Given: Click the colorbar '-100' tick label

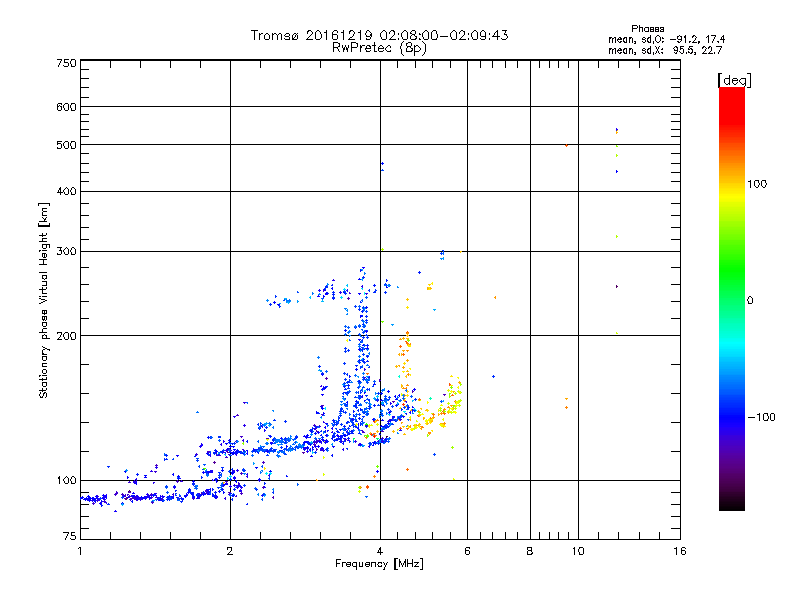Looking at the screenshot, I should [x=761, y=417].
